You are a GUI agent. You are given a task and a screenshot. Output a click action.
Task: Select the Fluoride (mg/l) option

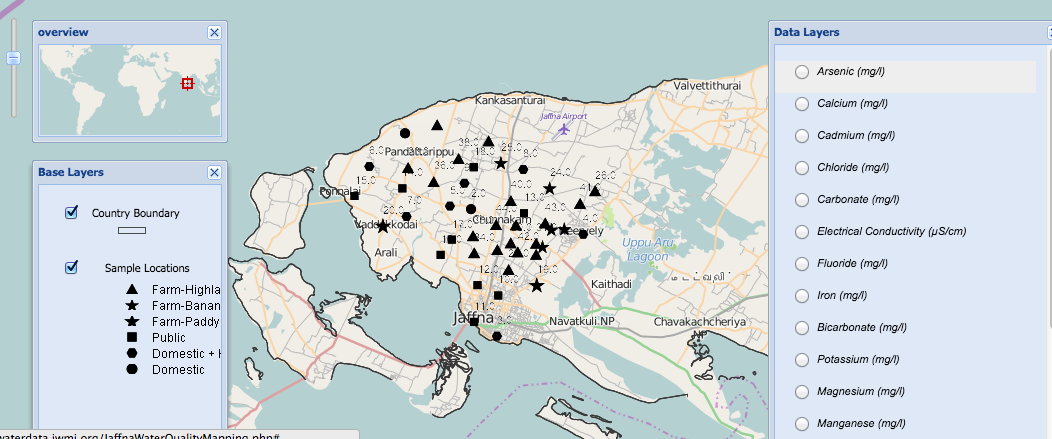801,264
